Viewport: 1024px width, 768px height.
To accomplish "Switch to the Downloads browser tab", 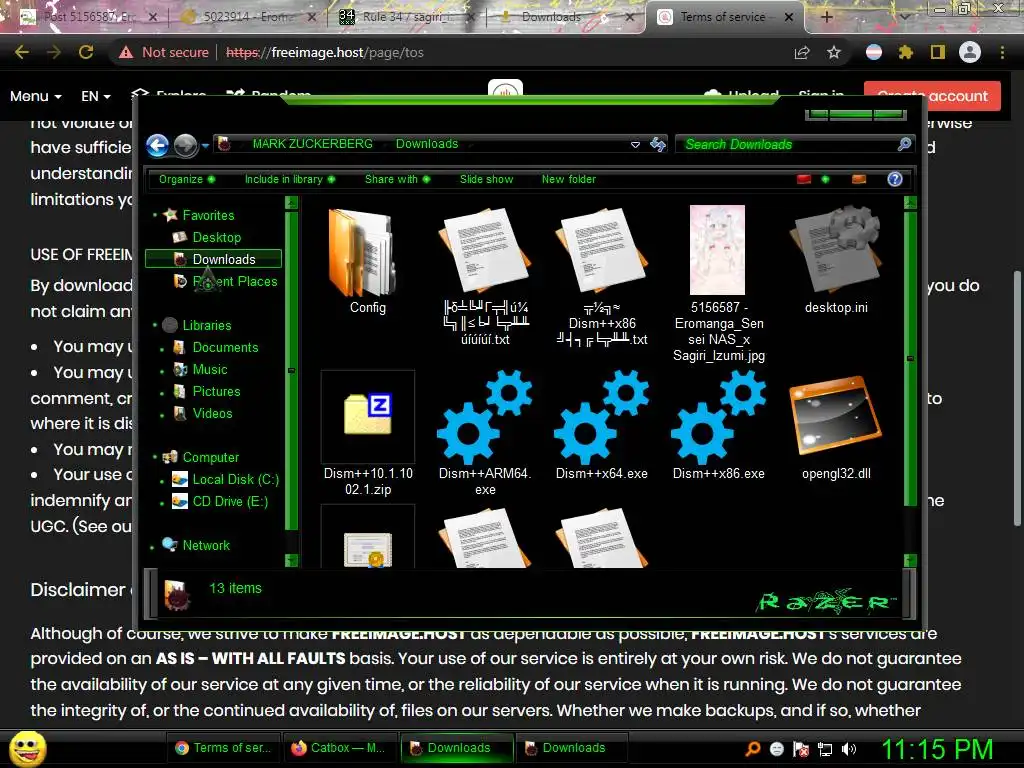I will point(566,17).
